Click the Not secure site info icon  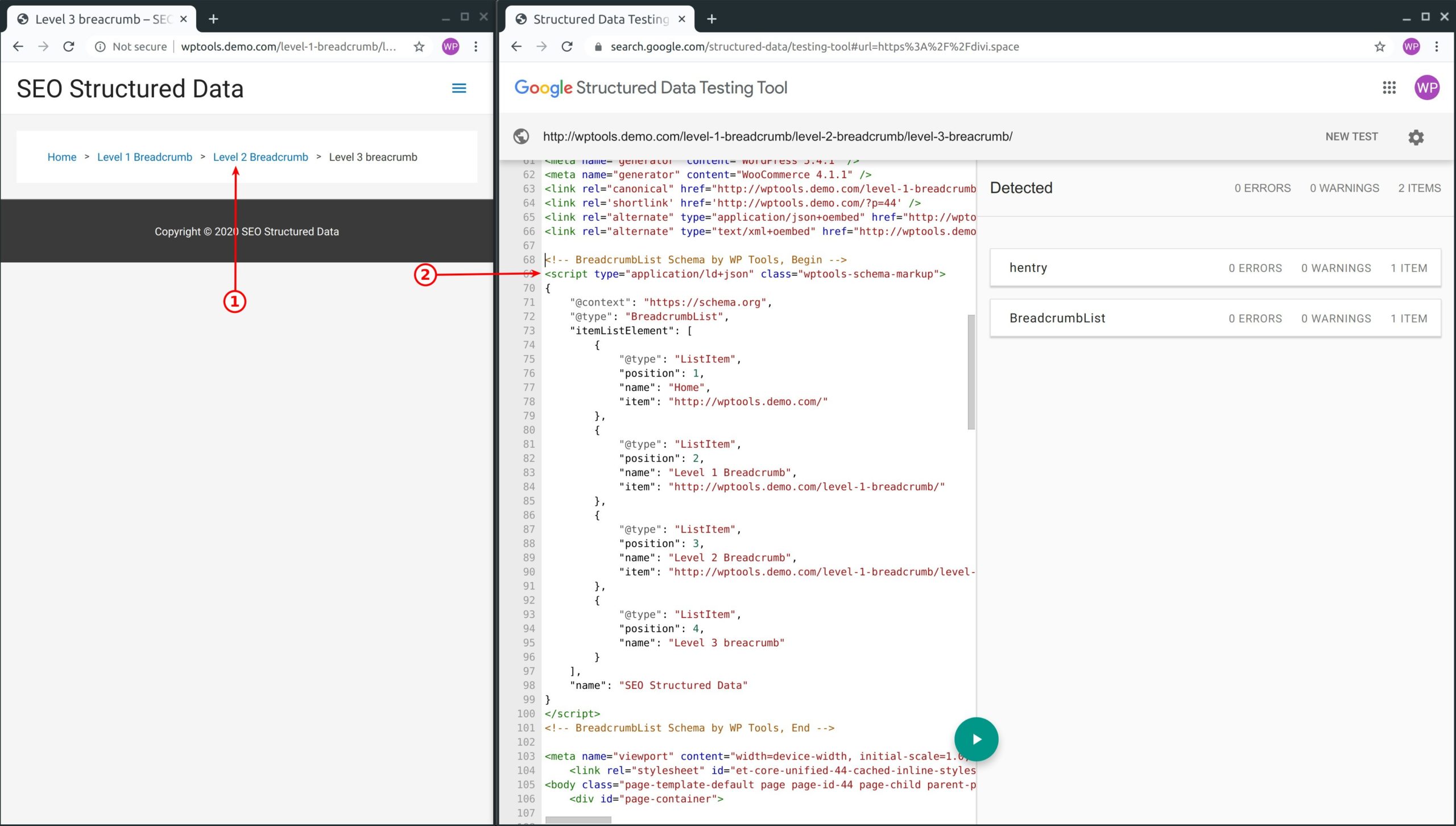(x=100, y=47)
